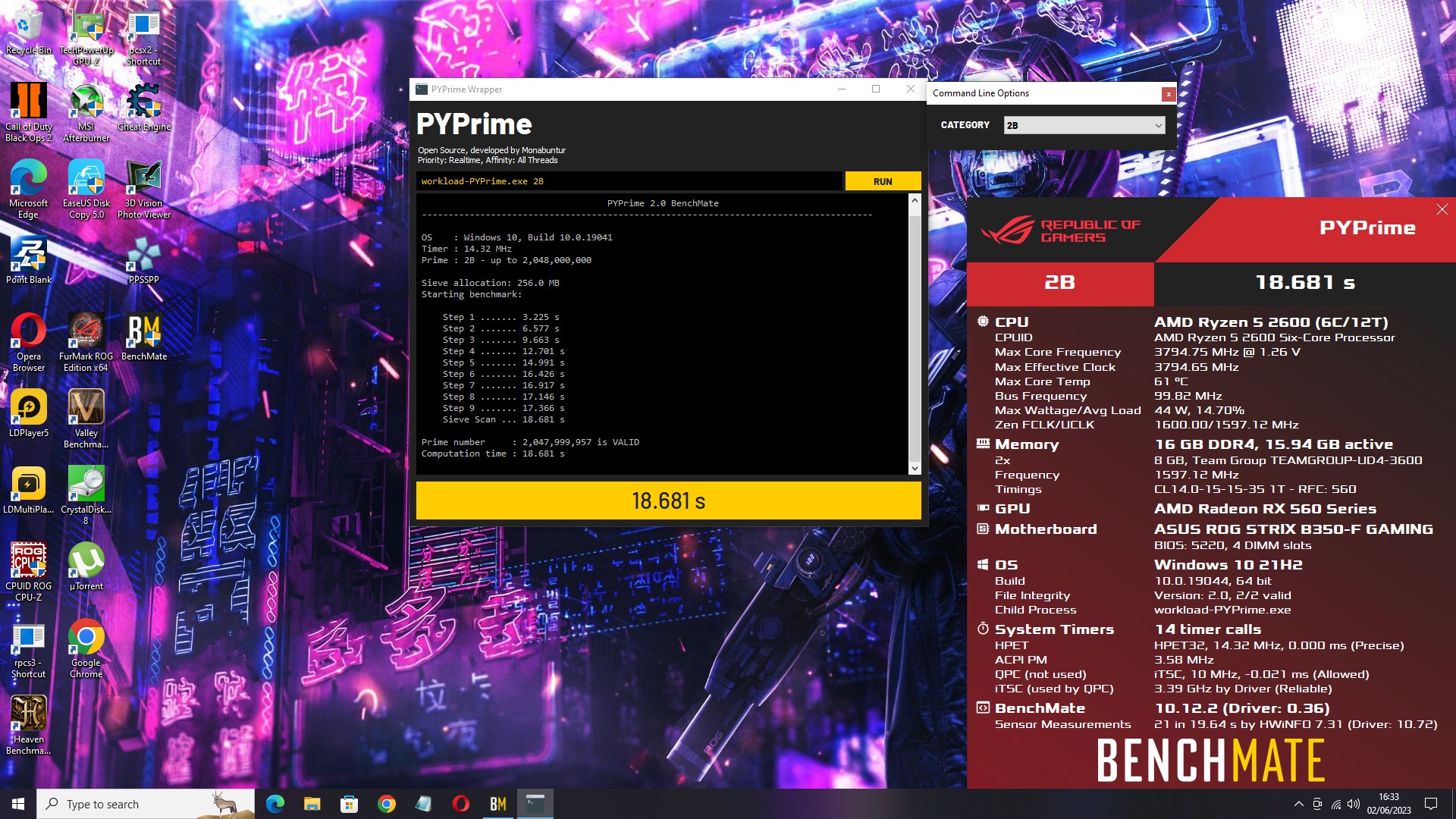The height and width of the screenshot is (819, 1456).
Task: Open Heaven Benchmark desktop icon
Action: 28,725
